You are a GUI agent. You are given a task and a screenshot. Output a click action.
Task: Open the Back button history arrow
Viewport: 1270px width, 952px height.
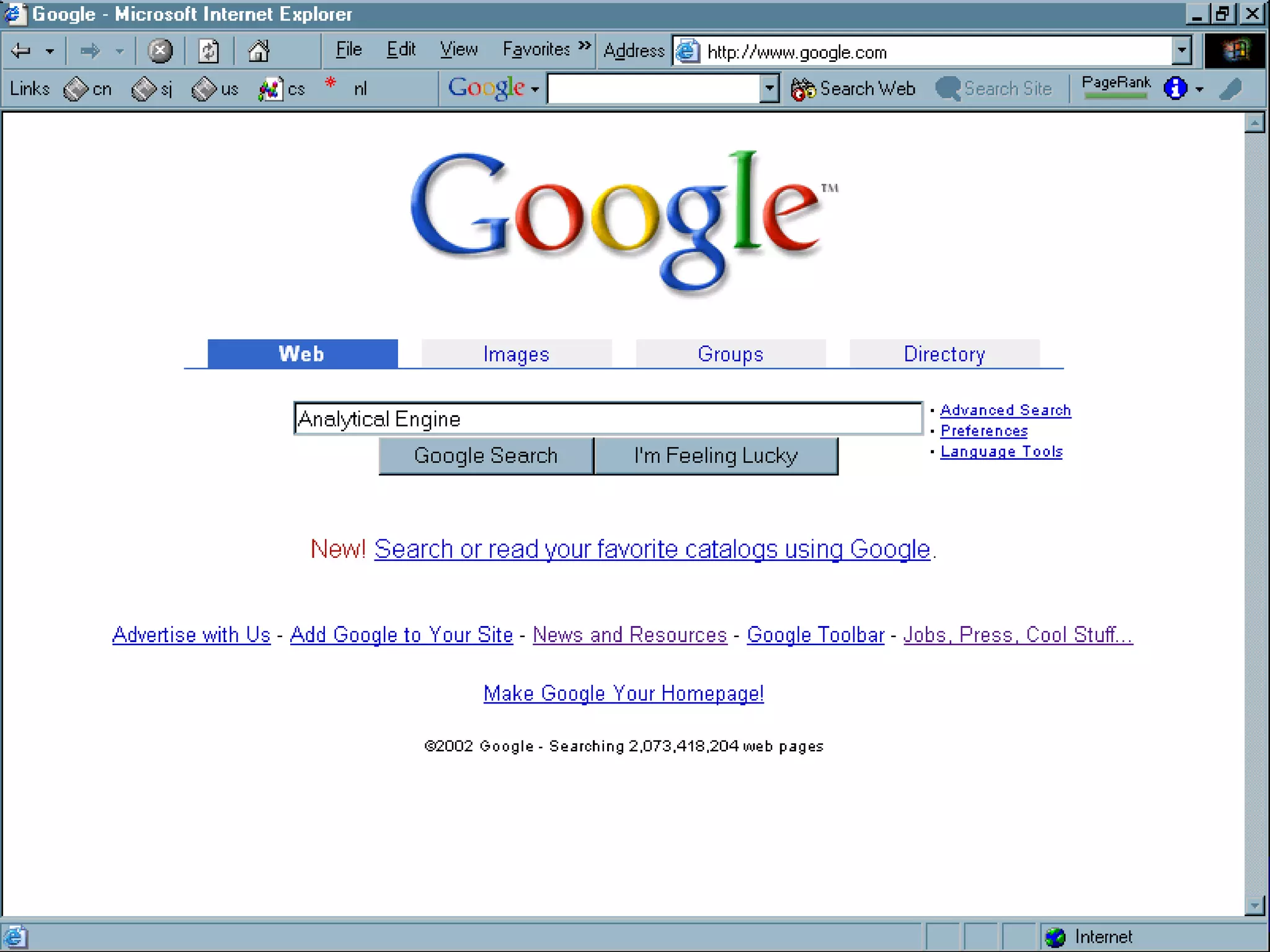(x=50, y=51)
